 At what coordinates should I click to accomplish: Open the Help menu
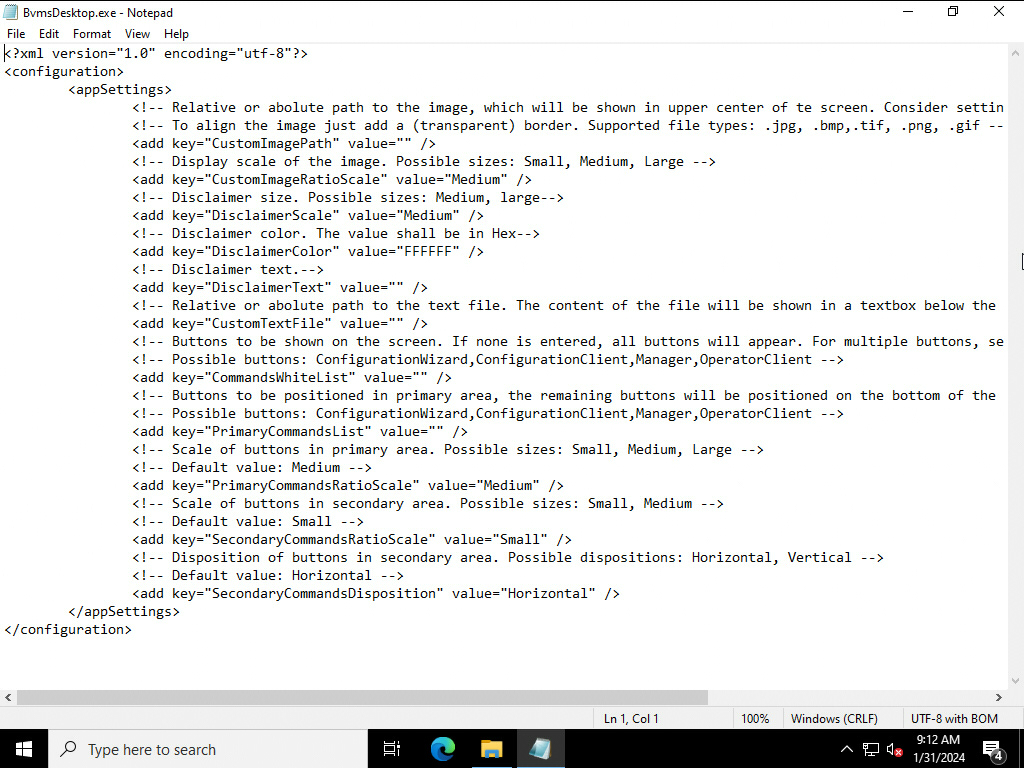click(x=176, y=34)
